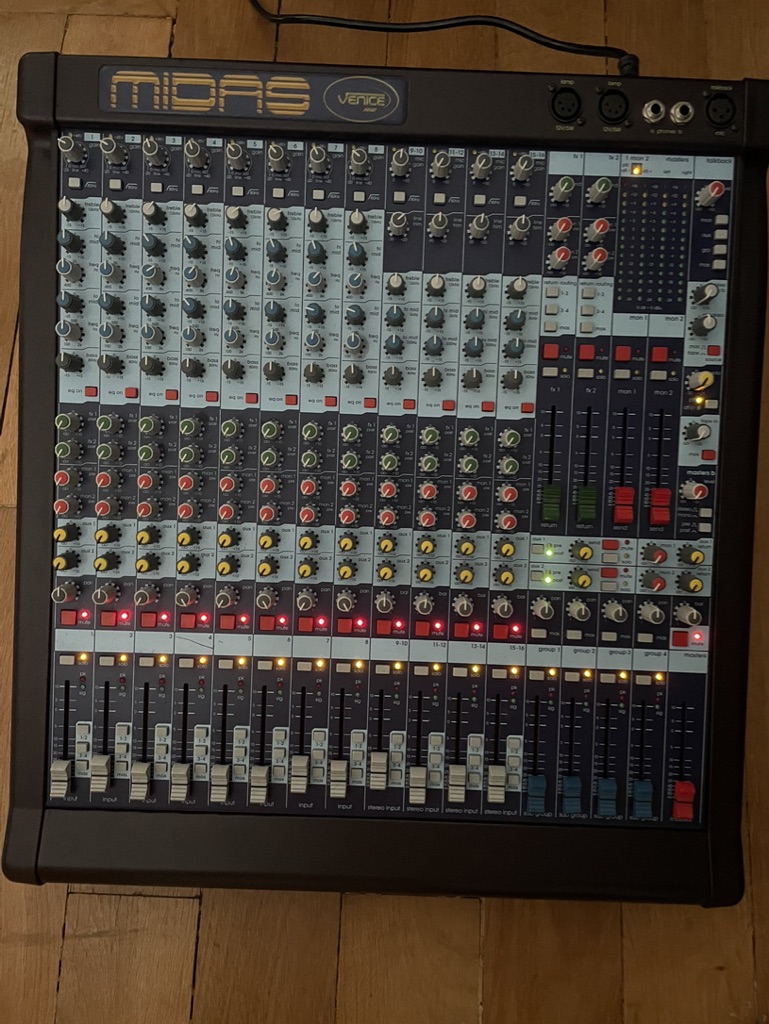Route fx 2 return to 3-4
The height and width of the screenshot is (1024, 769).
588,312
